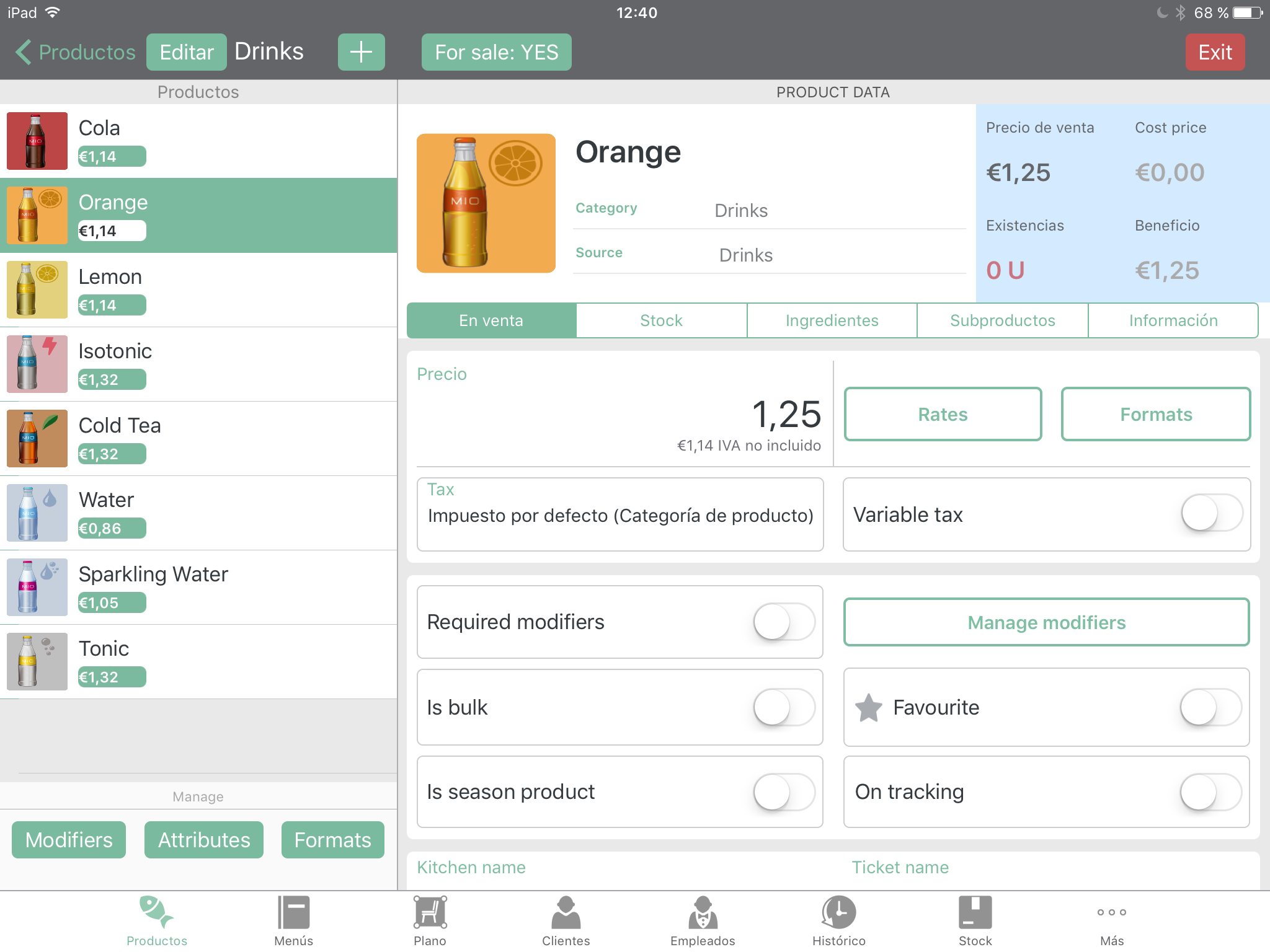Open the Plano floor plan icon
The width and height of the screenshot is (1270, 952).
click(430, 913)
